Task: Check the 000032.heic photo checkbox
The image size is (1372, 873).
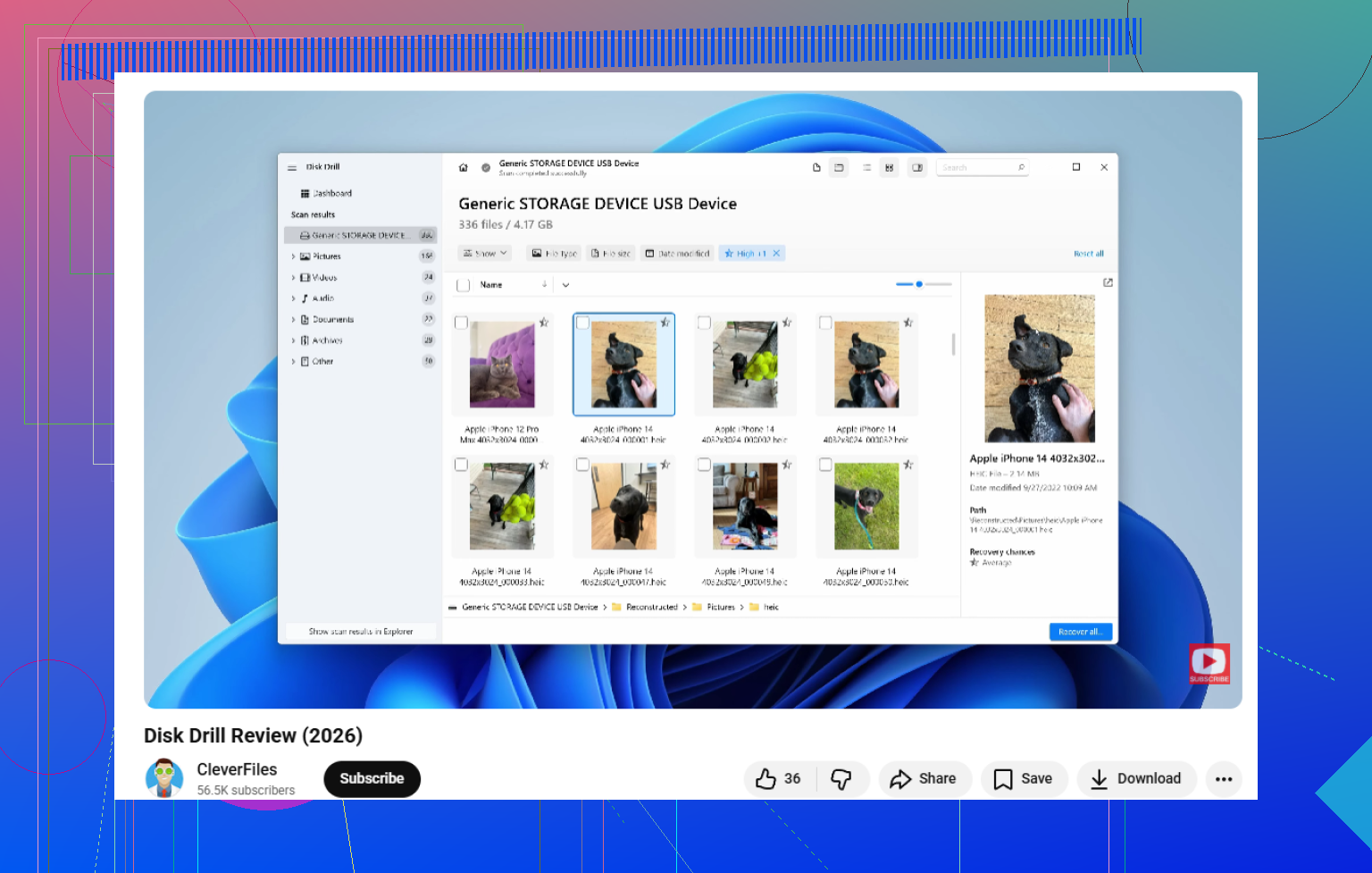Action: point(825,323)
